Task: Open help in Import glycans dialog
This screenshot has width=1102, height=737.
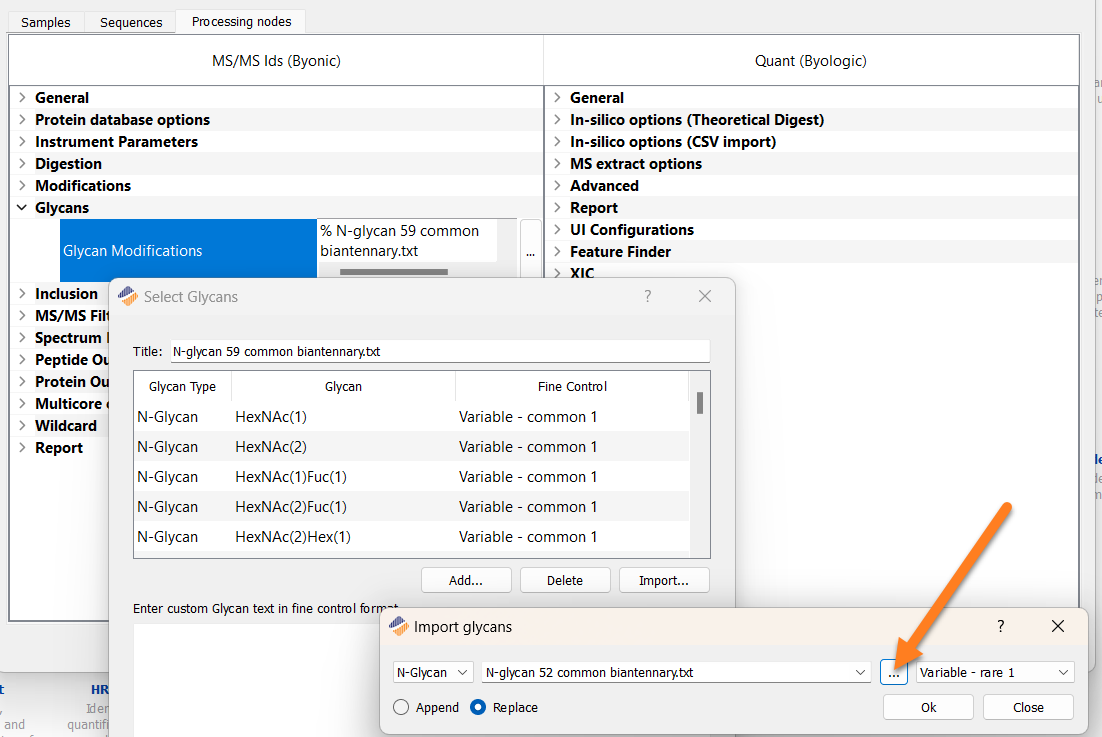Action: (1000, 626)
